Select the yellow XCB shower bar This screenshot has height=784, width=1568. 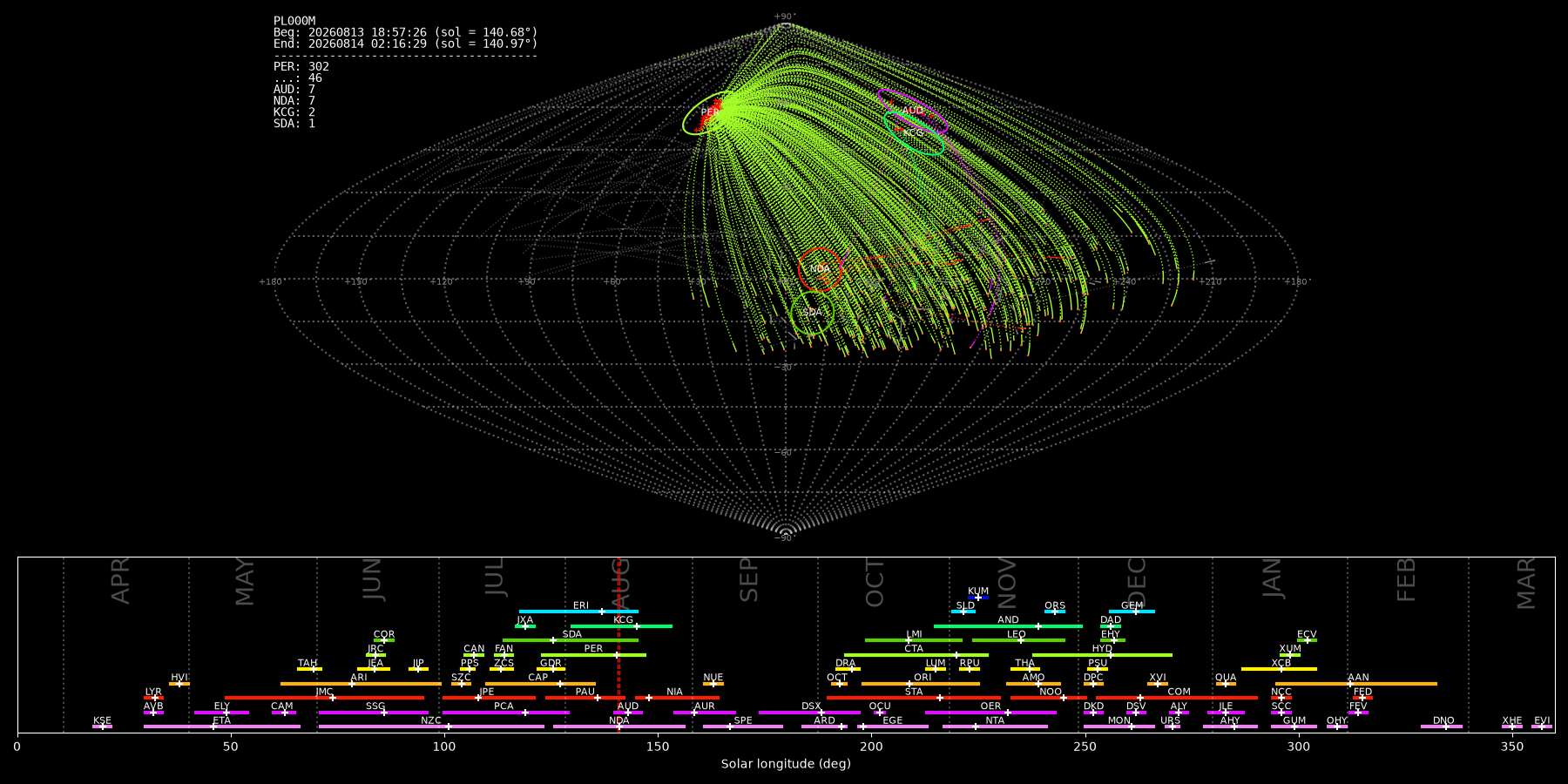pos(1279,669)
